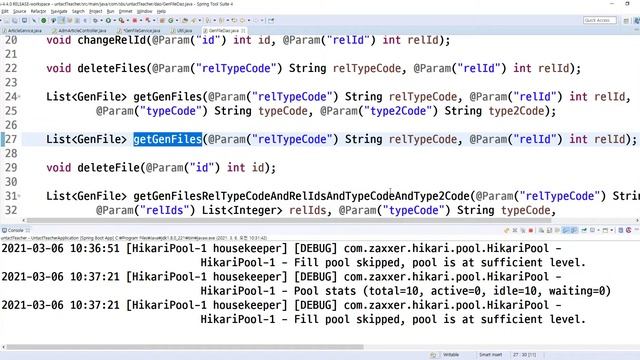
Task: Open the Display Selected Console dropdown
Action: coord(598,231)
